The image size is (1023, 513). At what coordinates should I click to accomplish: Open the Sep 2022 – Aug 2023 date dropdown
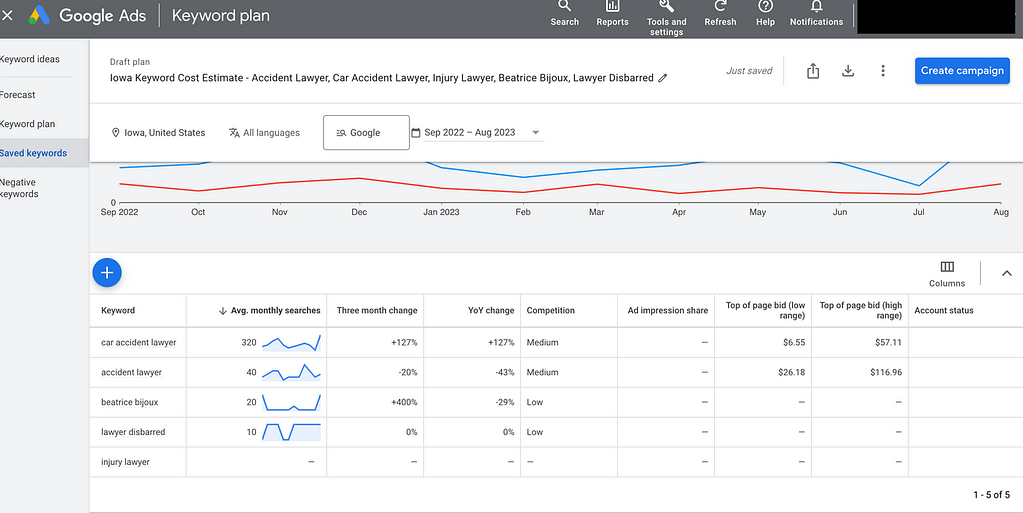click(483, 132)
